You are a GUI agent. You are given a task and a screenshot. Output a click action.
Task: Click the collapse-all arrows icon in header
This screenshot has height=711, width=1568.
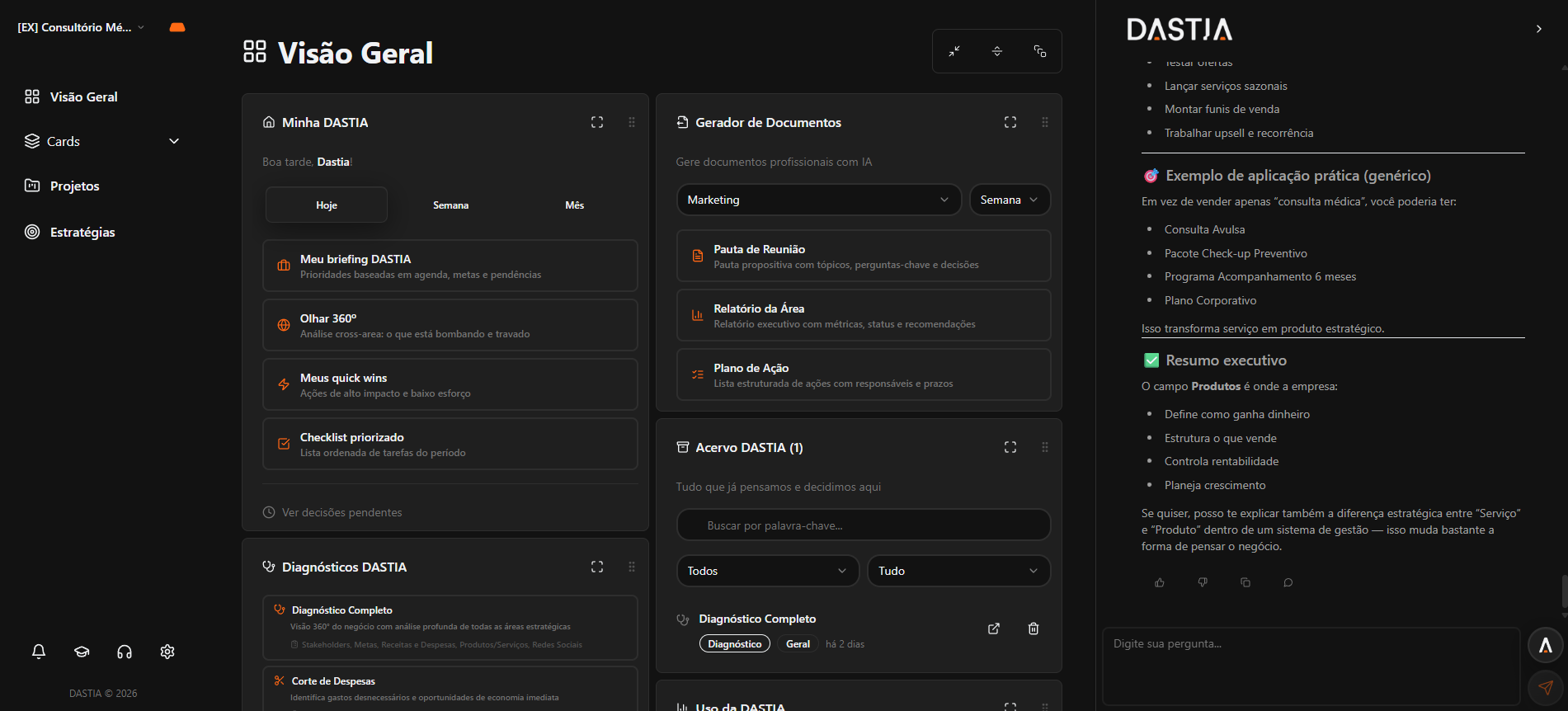pyautogui.click(x=954, y=51)
